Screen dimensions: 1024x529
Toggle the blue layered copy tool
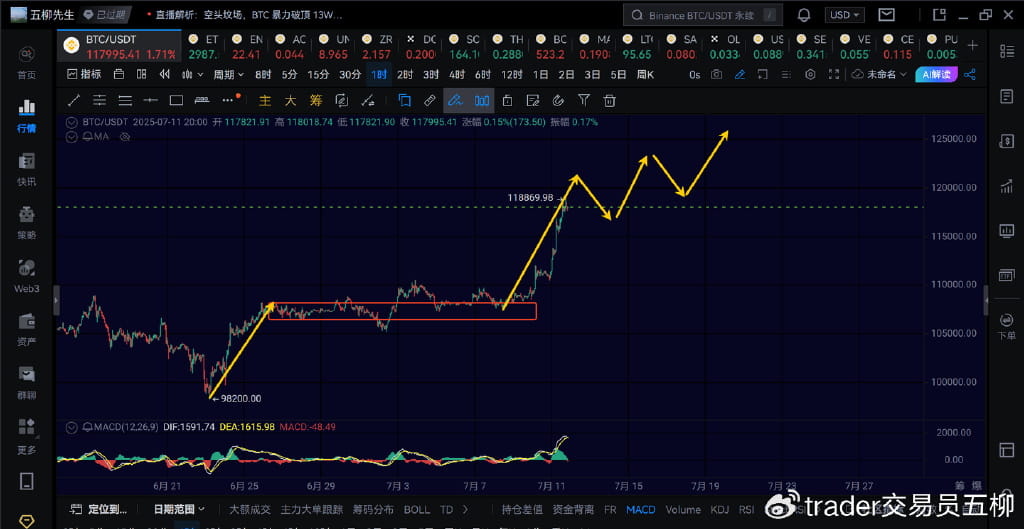pyautogui.click(x=405, y=101)
